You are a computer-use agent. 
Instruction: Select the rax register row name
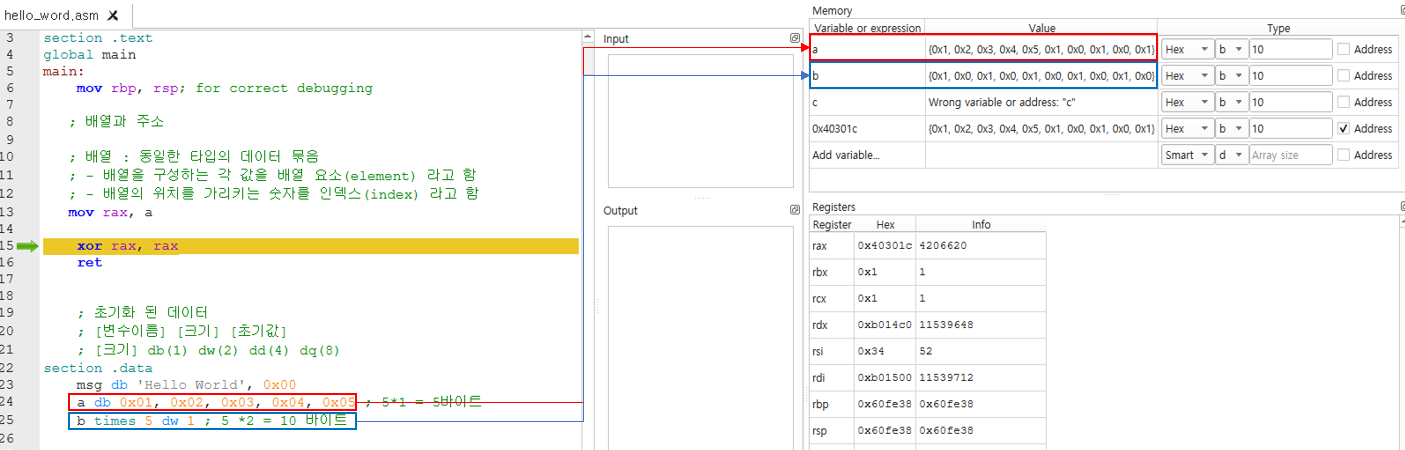832,245
